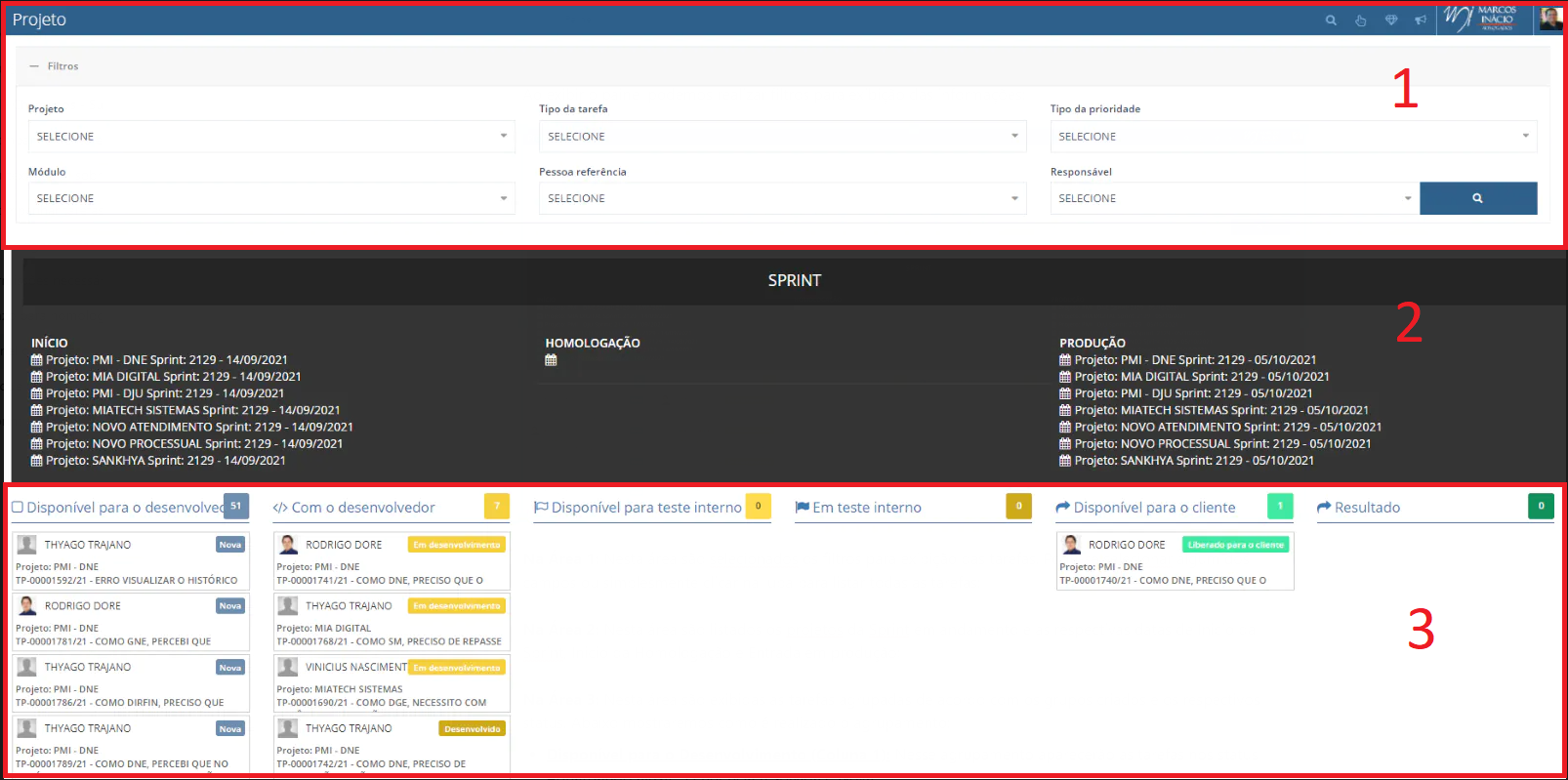Image resolution: width=1568 pixels, height=780 pixels.
Task: Click the count badge on Em teste interno
Action: tap(1019, 506)
